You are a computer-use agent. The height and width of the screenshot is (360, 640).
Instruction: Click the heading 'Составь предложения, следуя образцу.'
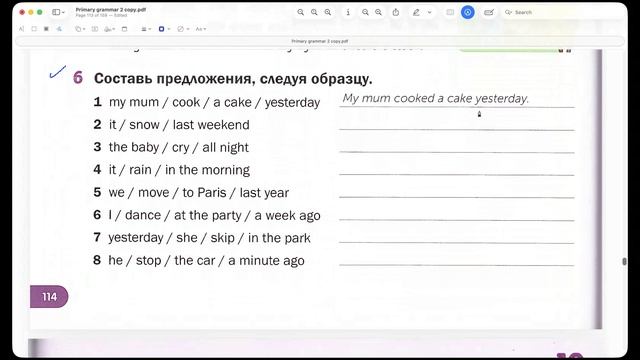233,78
